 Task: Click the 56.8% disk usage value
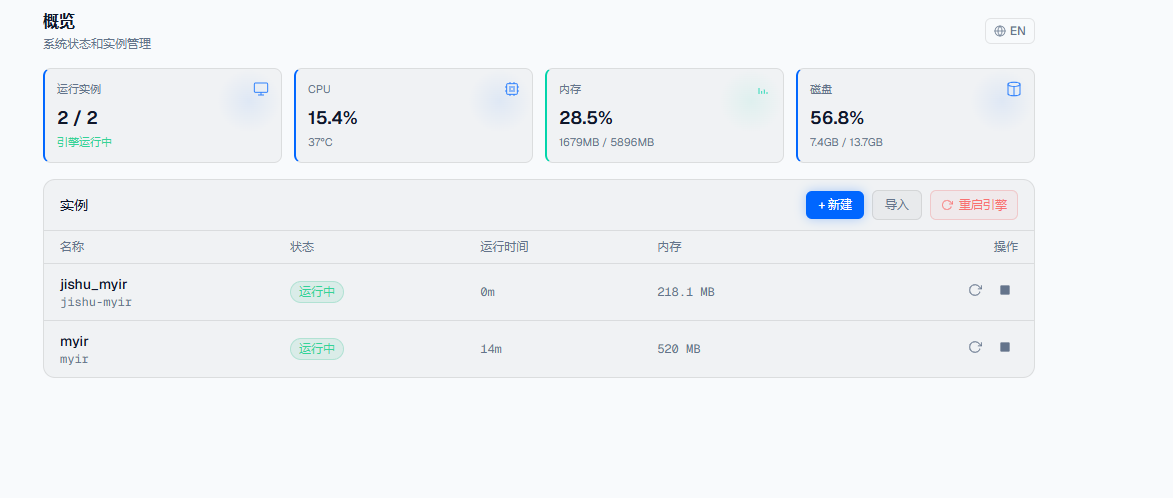837,118
